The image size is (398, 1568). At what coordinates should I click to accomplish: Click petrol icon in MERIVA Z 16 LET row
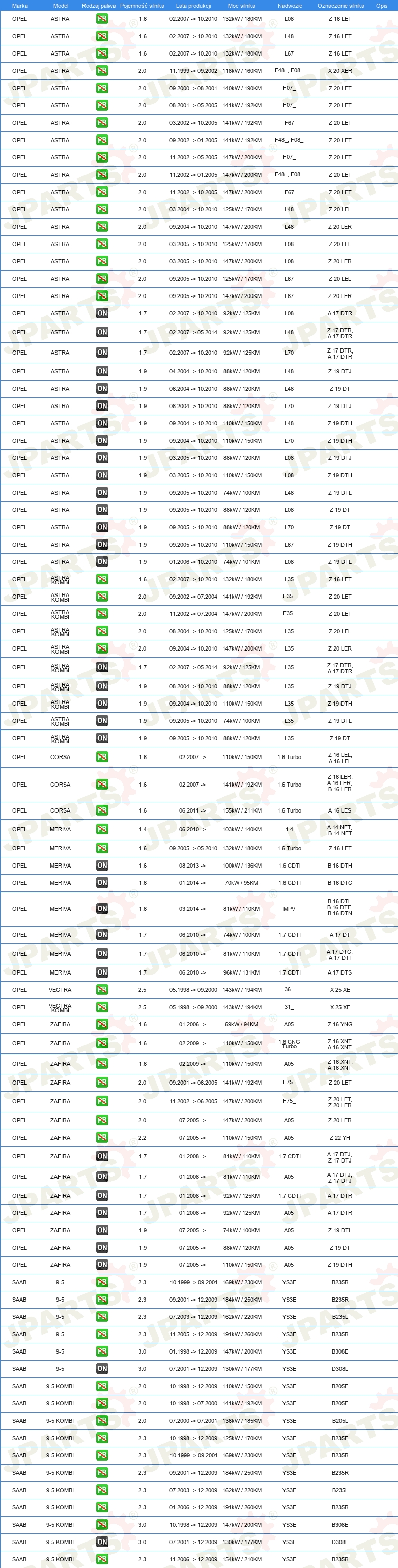102,849
